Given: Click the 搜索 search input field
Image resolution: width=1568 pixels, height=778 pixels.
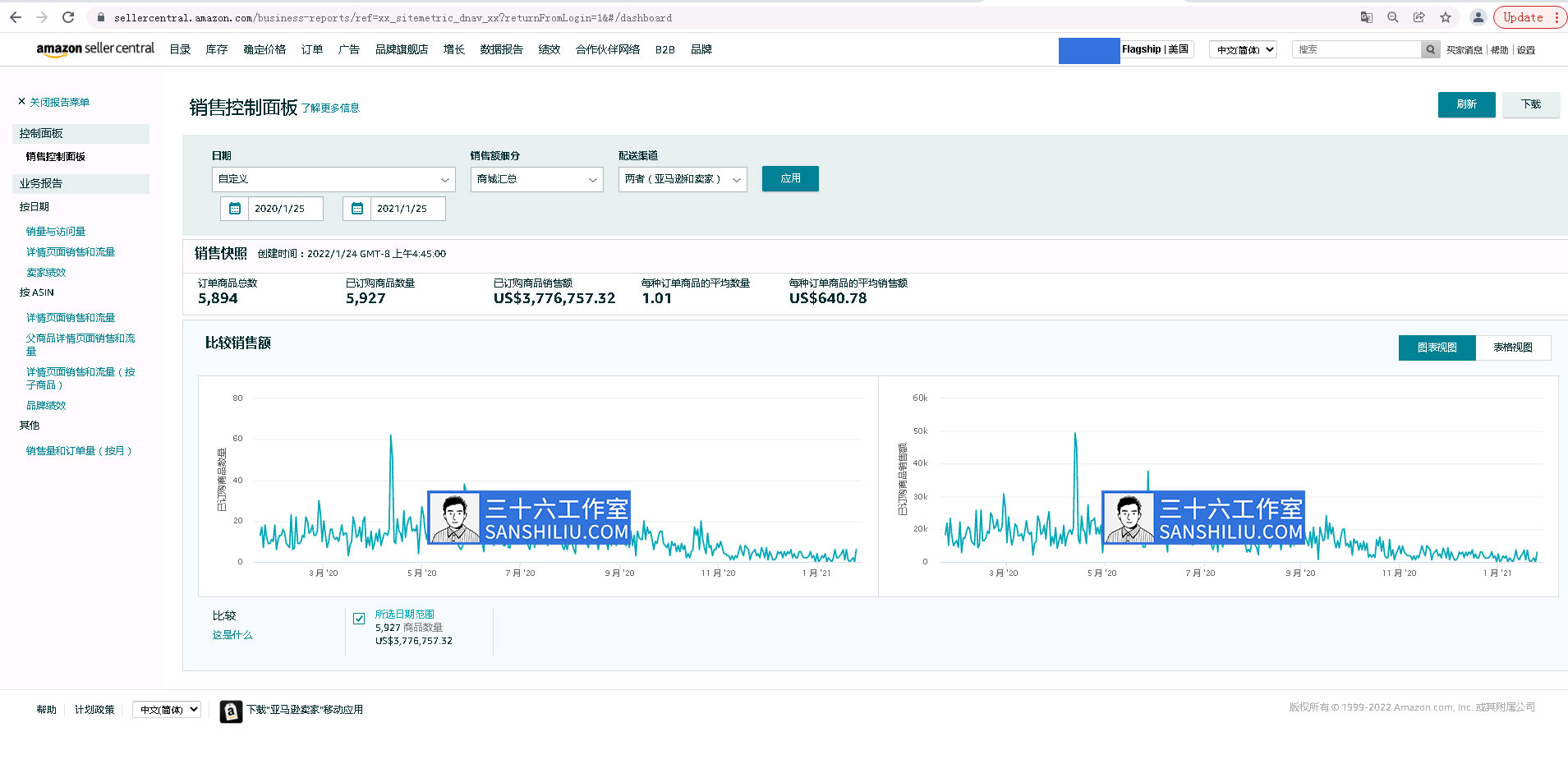Looking at the screenshot, I should pos(1357,50).
